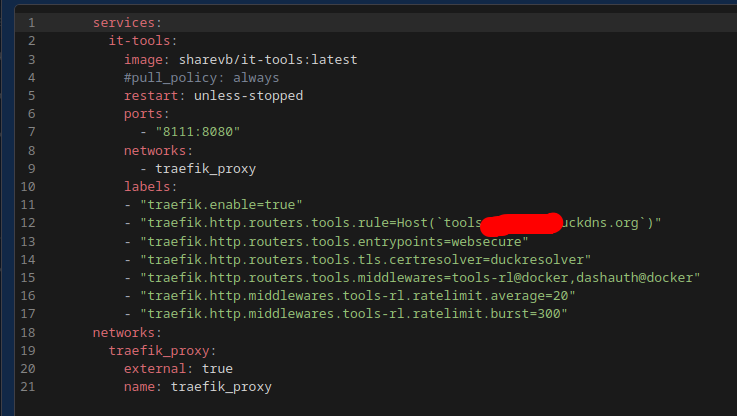The height and width of the screenshot is (416, 737).
Task: Click the entrypoints=websecure label line
Action: 334,242
